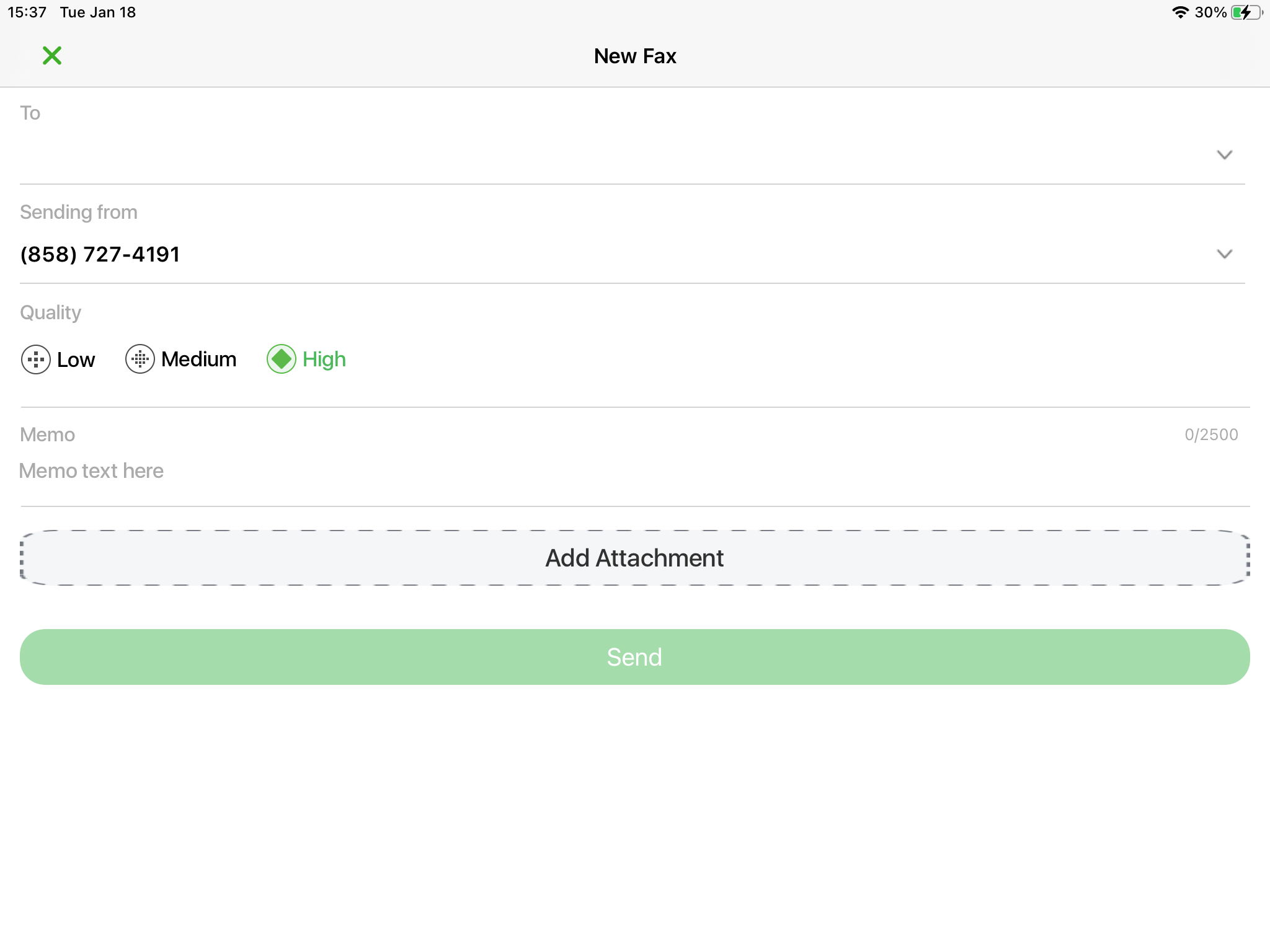Close the New Fax screen with green X
The height and width of the screenshot is (952, 1270).
[52, 56]
